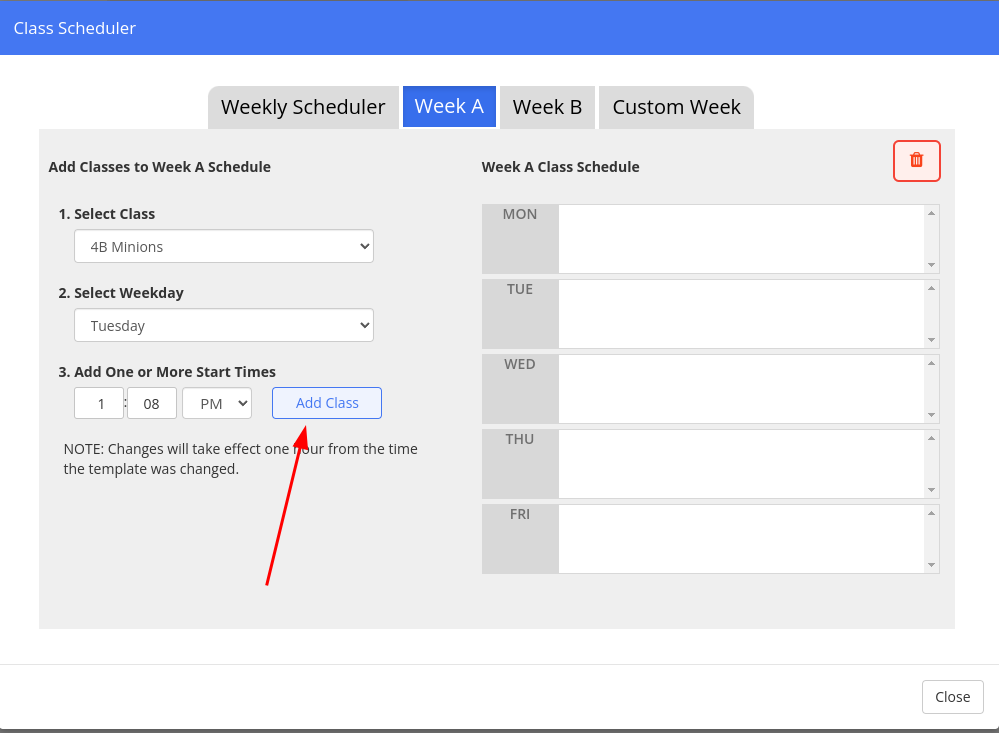Click the "Add Classes to Week A Schedule" heading

tap(159, 167)
